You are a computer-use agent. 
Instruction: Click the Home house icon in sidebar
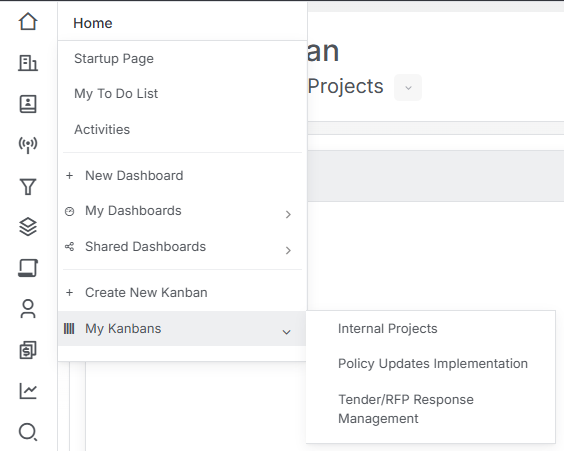point(28,21)
